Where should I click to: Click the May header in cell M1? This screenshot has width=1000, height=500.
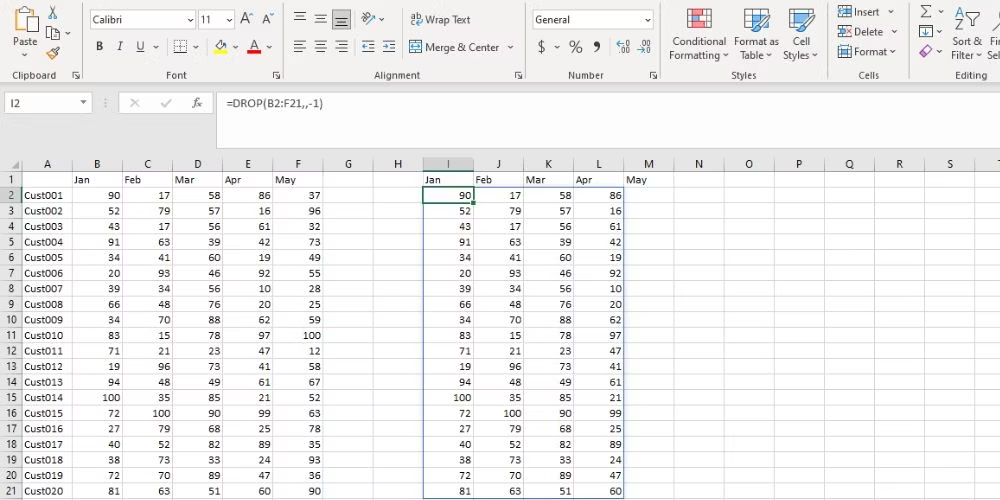click(649, 180)
